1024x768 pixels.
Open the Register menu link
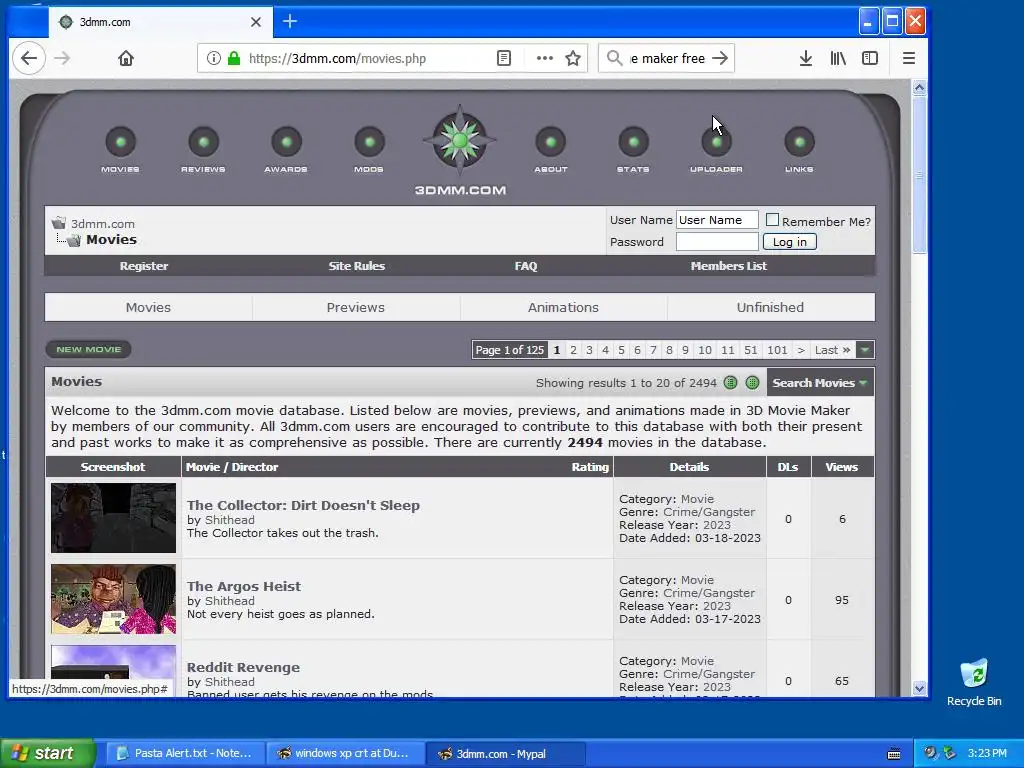pos(144,266)
